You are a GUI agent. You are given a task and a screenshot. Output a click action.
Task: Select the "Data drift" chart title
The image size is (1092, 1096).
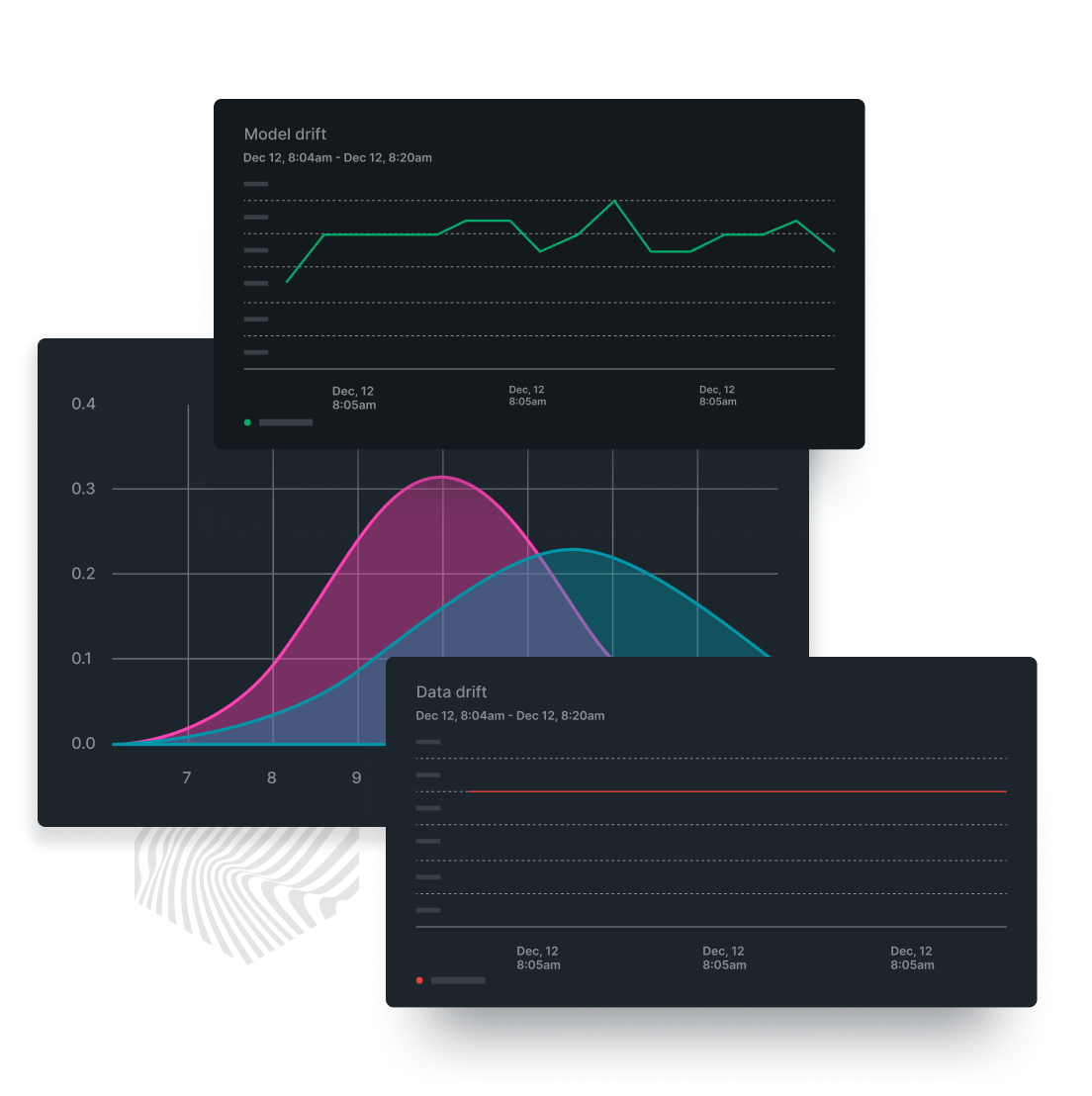[x=452, y=692]
